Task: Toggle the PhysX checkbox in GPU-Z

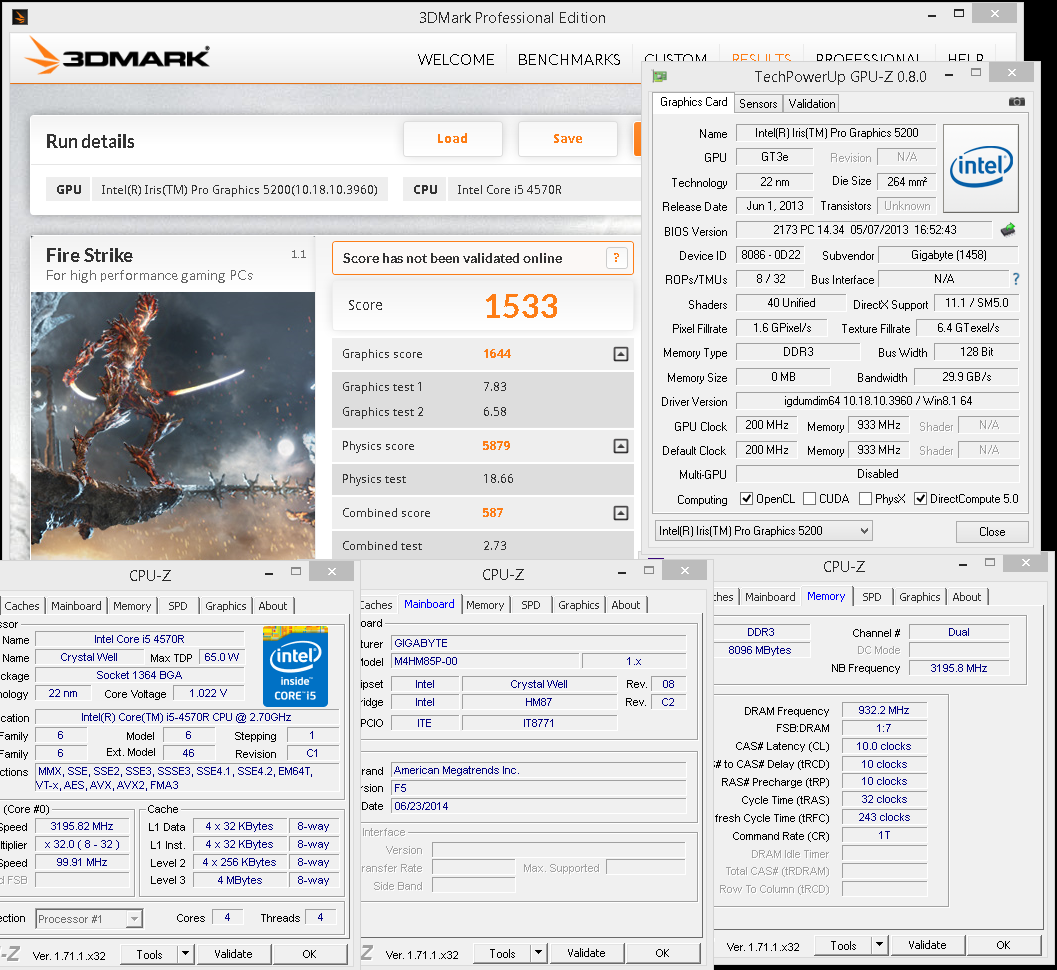Action: point(866,499)
